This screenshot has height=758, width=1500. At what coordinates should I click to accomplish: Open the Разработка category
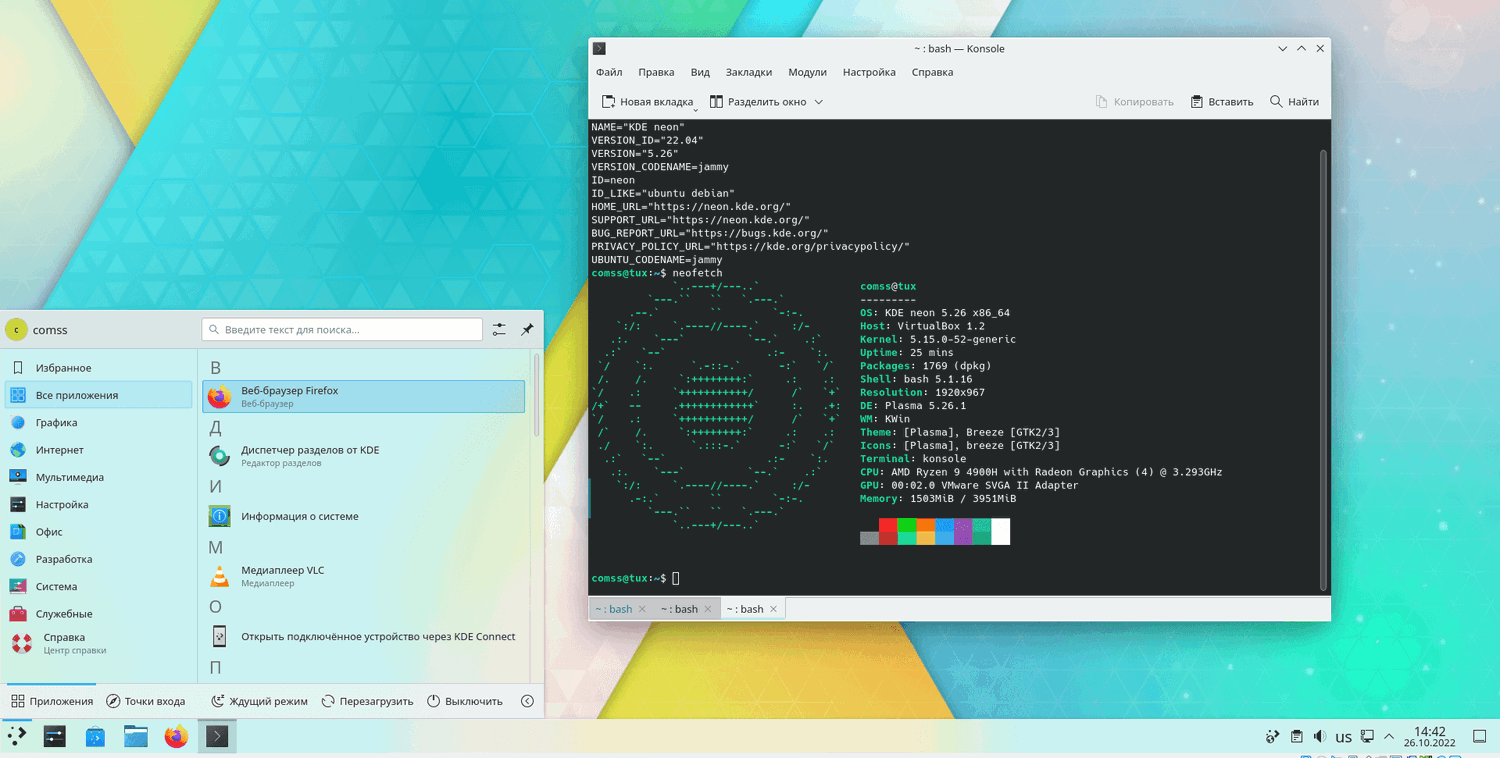[x=98, y=559]
